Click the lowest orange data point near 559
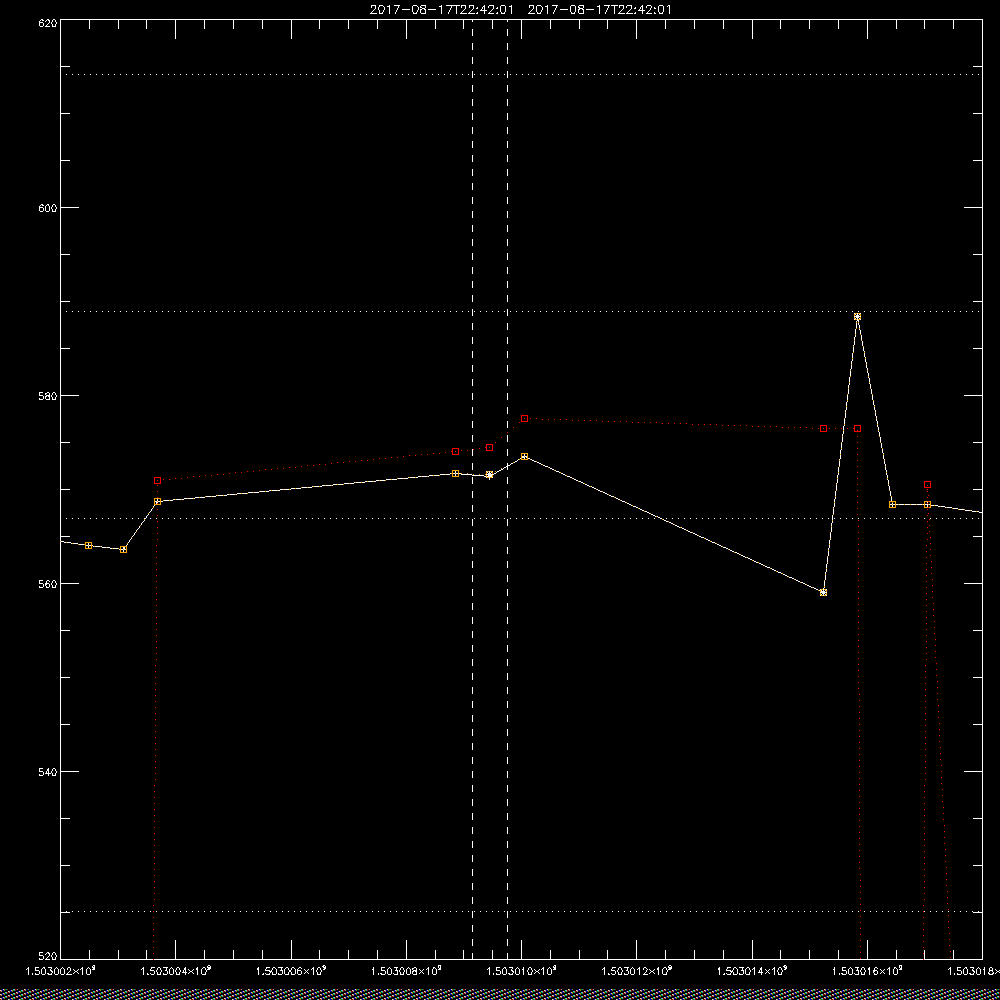The image size is (1000, 1000). (x=823, y=592)
